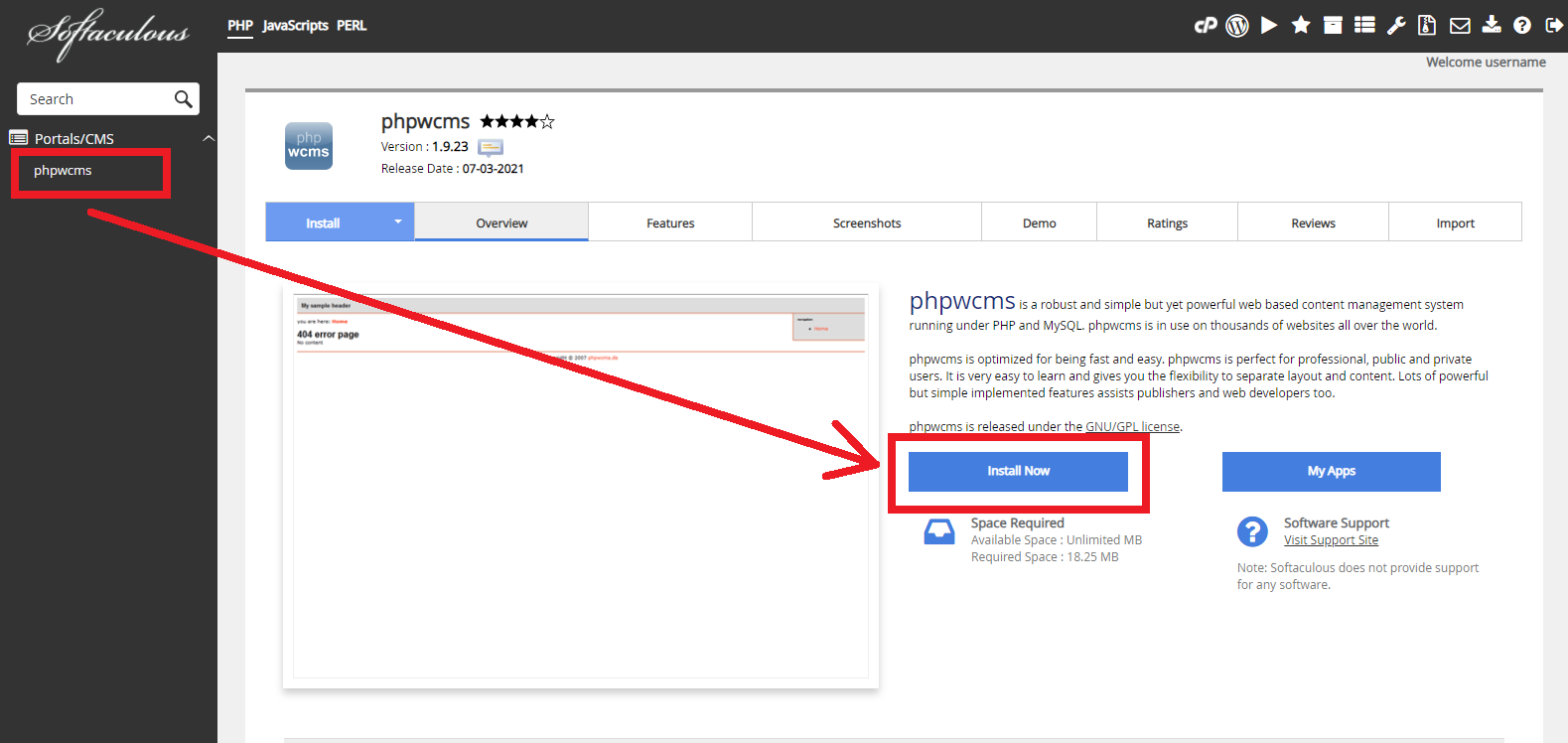Open the Reviews tab

click(1314, 223)
